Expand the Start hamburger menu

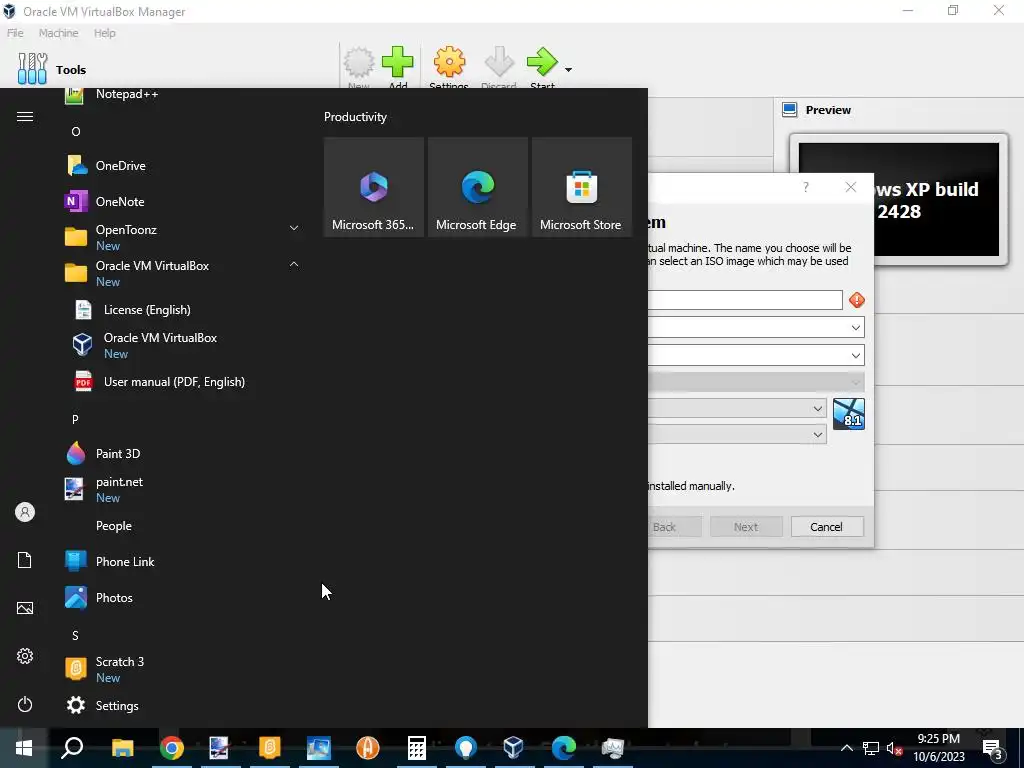click(25, 116)
